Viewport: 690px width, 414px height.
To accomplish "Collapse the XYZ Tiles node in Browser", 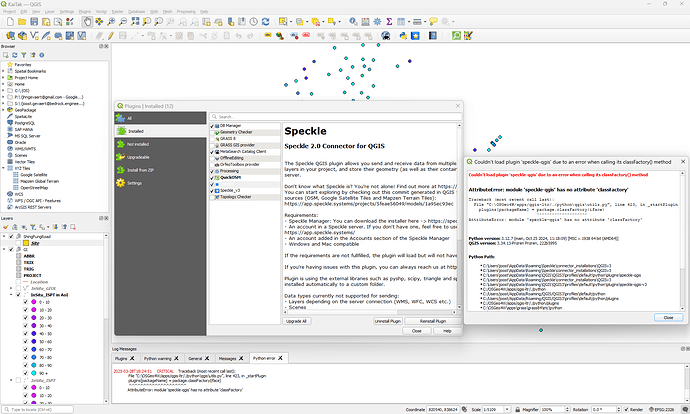I will [4, 168].
